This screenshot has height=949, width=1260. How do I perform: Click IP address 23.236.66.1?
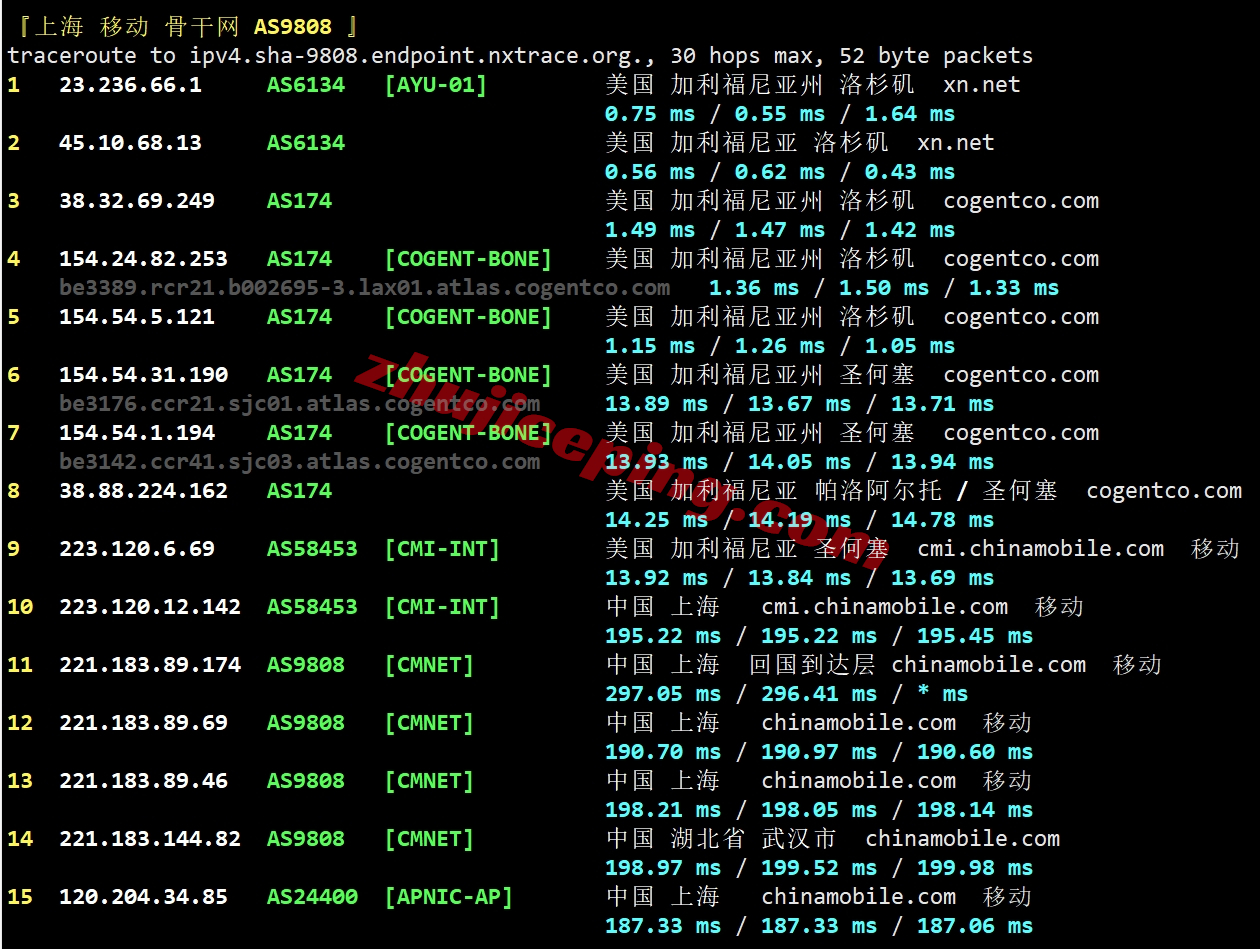click(x=130, y=84)
